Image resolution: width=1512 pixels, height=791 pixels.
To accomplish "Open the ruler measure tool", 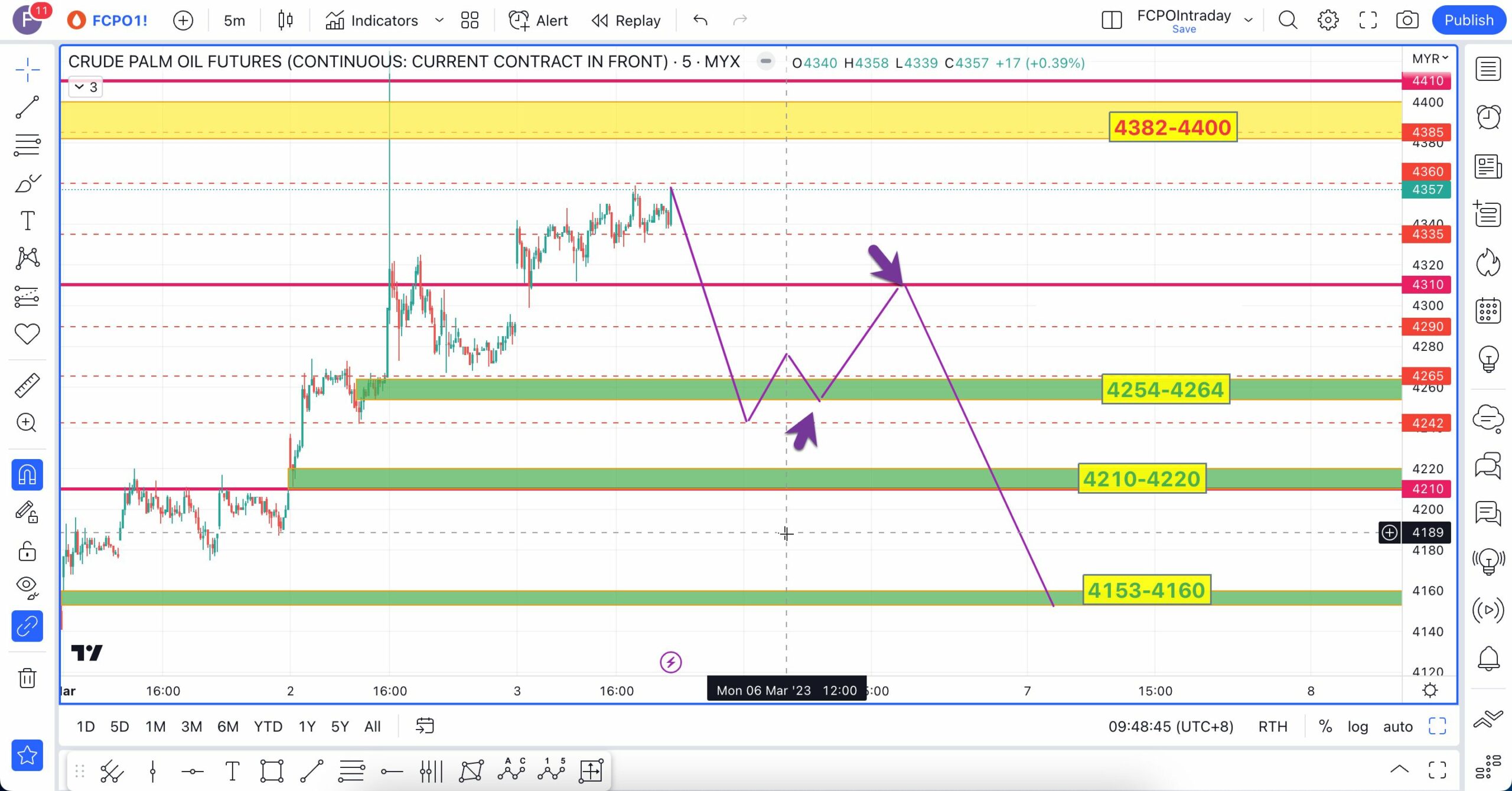I will click(x=27, y=385).
